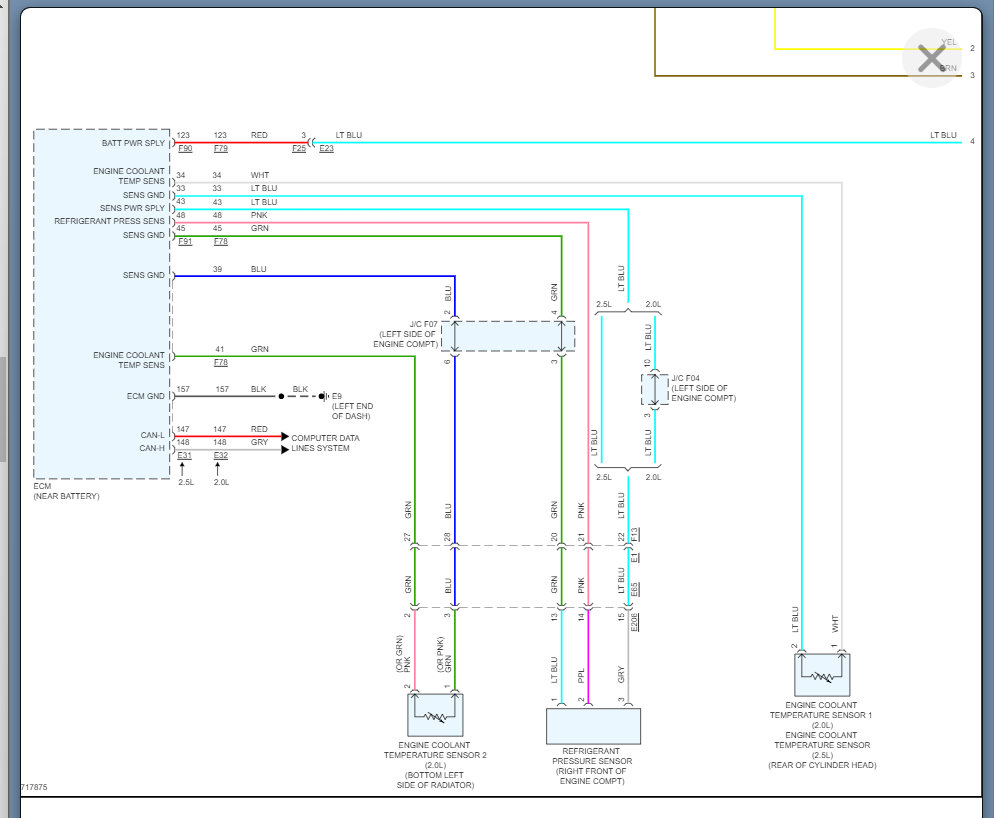Select the ENGINE COOLANT TEMPERATURE SENSOR 1 caption
This screenshot has width=994, height=818.
coord(822,735)
